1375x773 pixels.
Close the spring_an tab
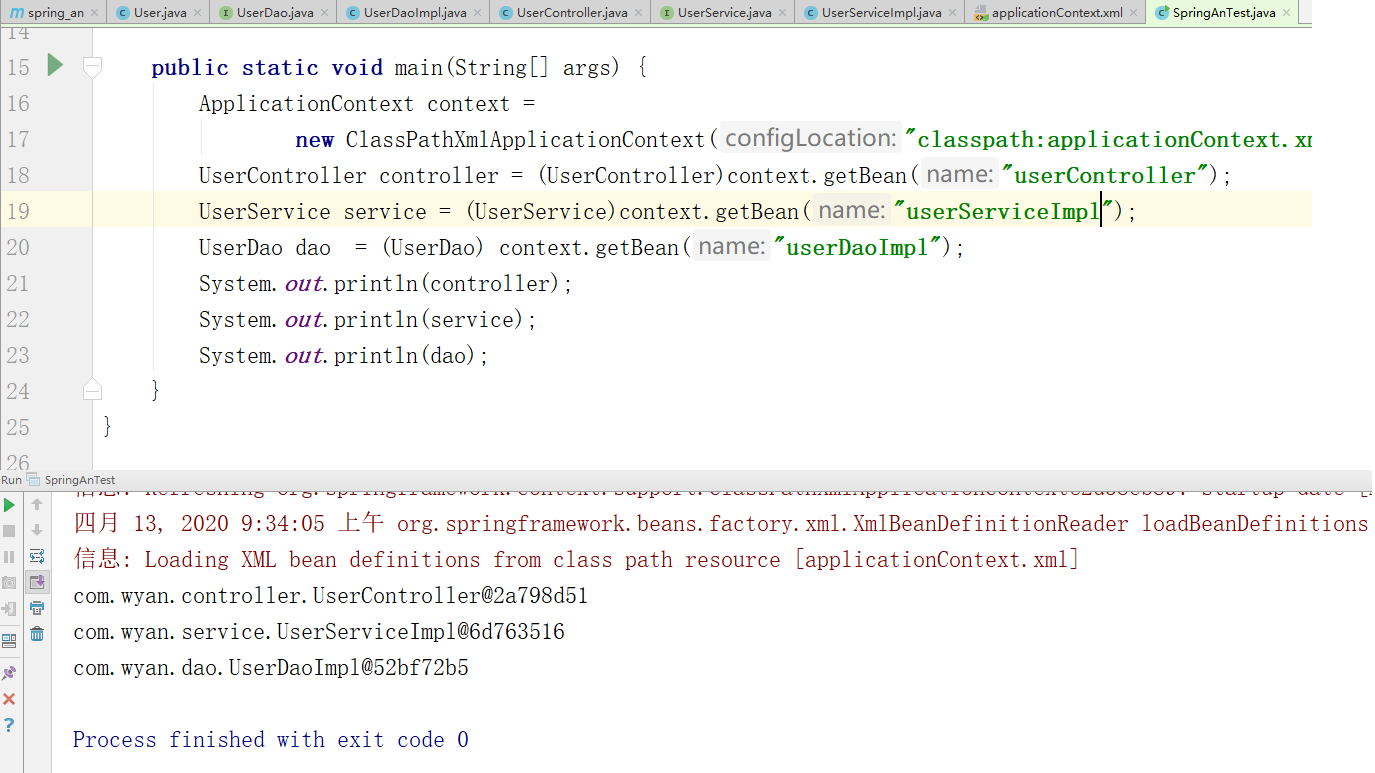95,13
